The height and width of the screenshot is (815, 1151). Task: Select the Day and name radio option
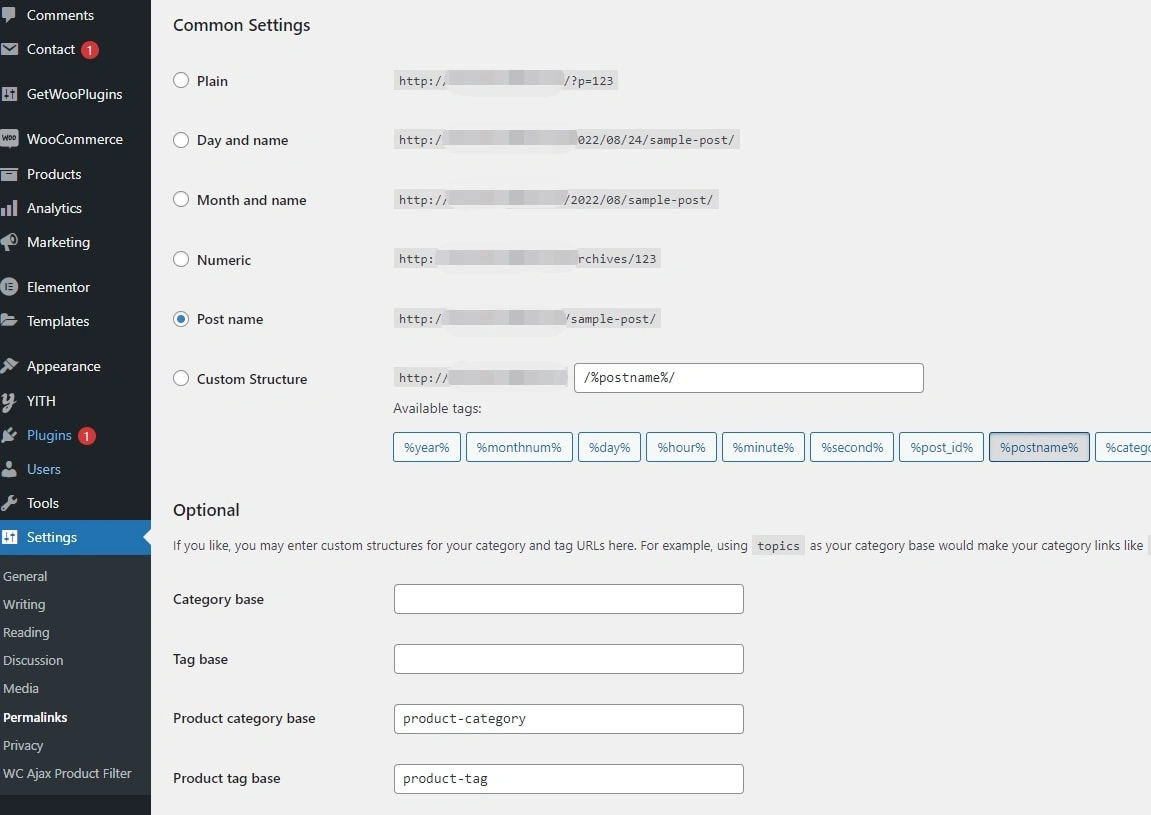181,140
